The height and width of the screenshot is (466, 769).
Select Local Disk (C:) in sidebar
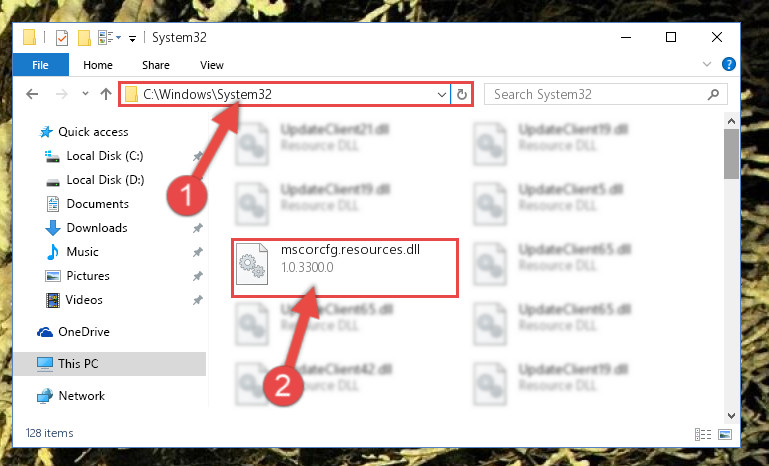click(x=105, y=156)
